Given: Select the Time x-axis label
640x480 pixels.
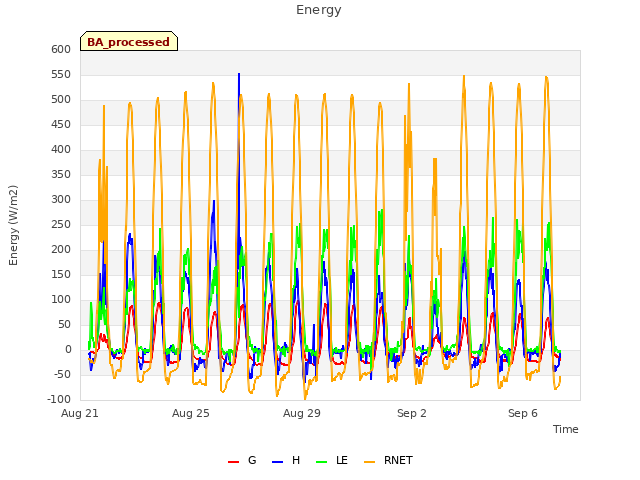Looking at the screenshot, I should click(x=566, y=429).
